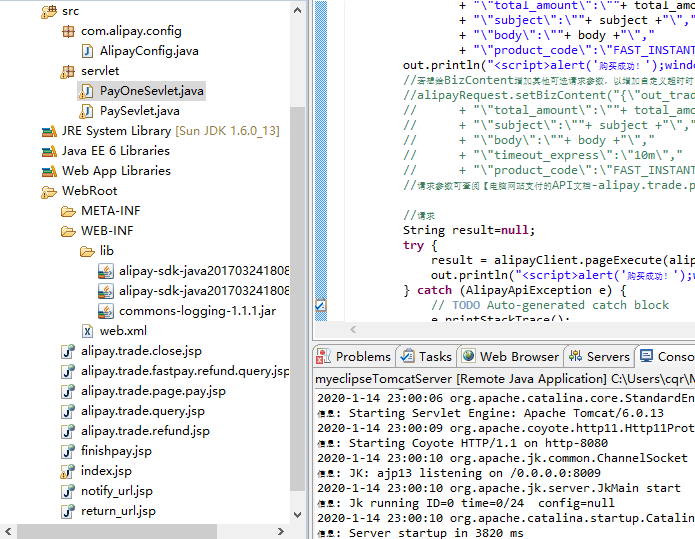Viewport: 695px width, 539px height.
Task: Select JRE System Library node
Action: click(171, 131)
